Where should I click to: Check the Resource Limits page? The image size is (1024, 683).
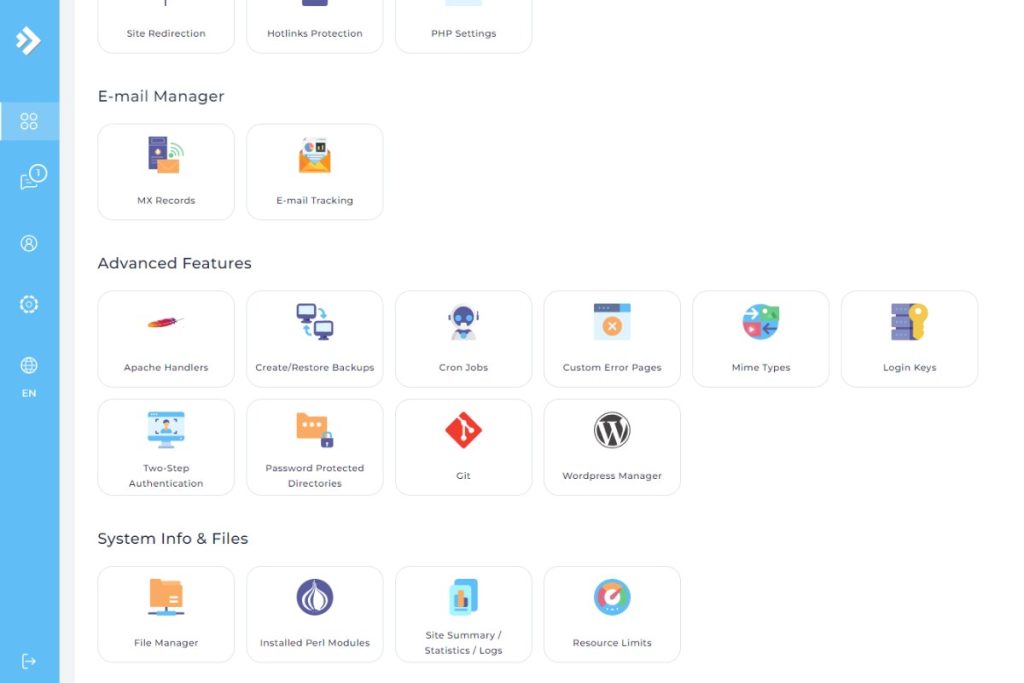(x=611, y=613)
